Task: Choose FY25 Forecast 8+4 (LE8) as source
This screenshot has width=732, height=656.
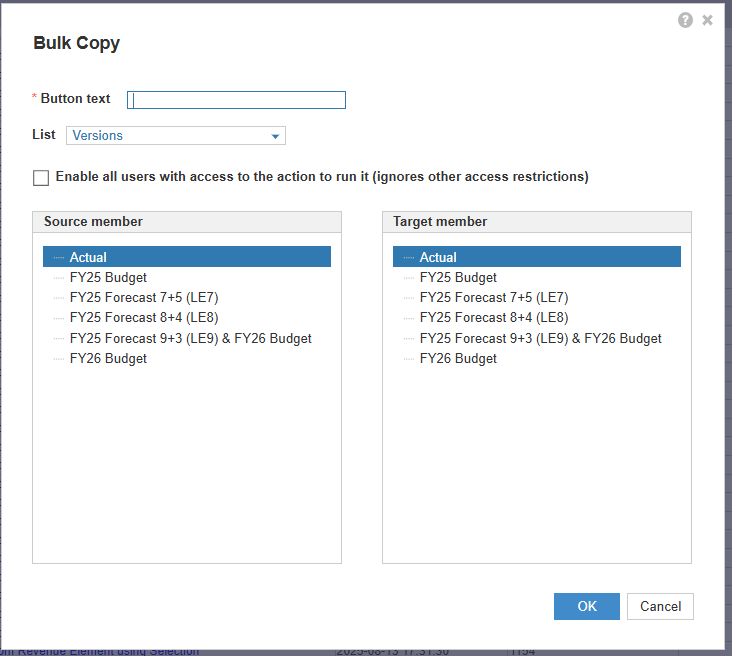Action: point(144,317)
